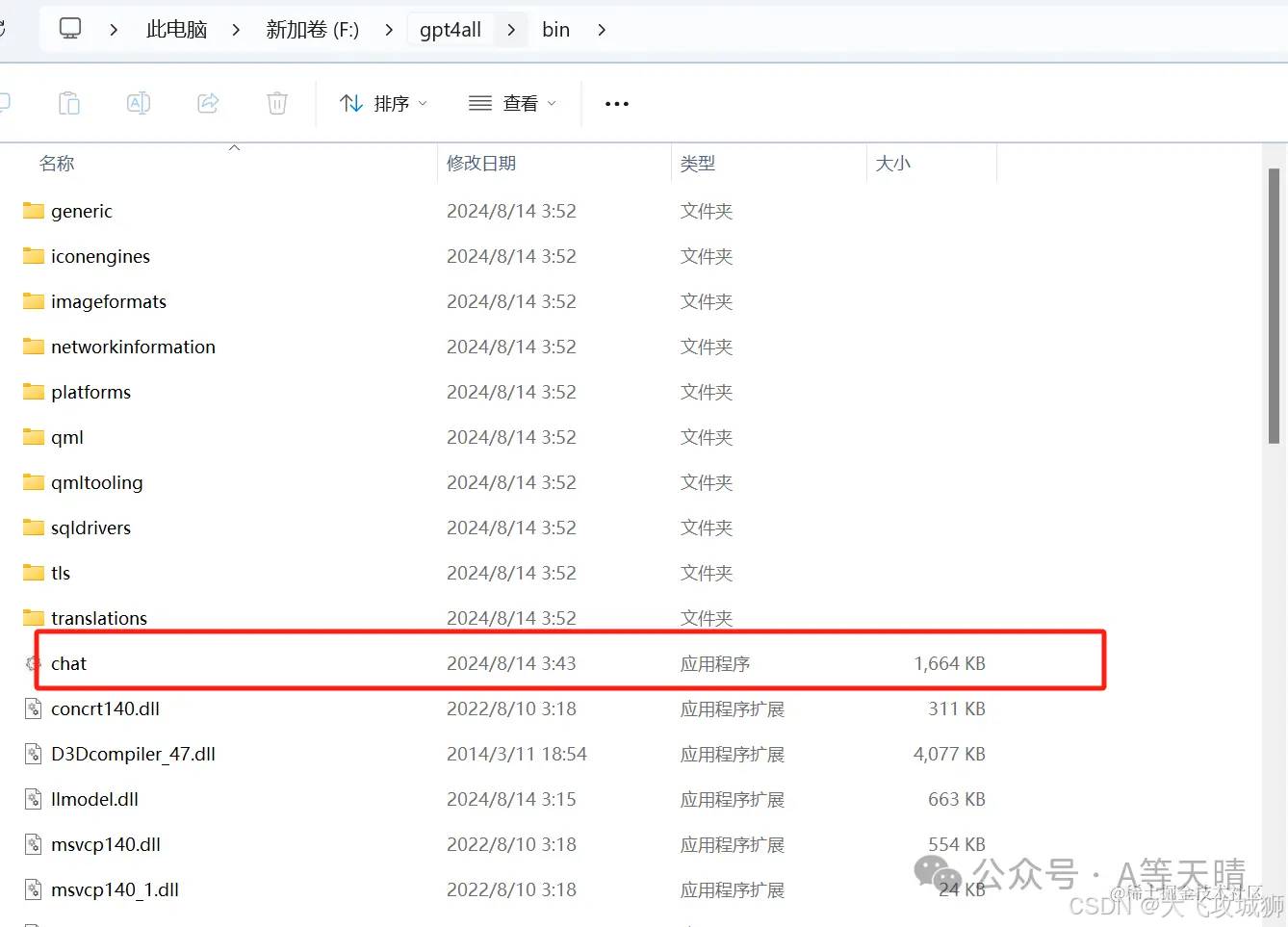
Task: Select the tls folder name
Action: coord(61,573)
